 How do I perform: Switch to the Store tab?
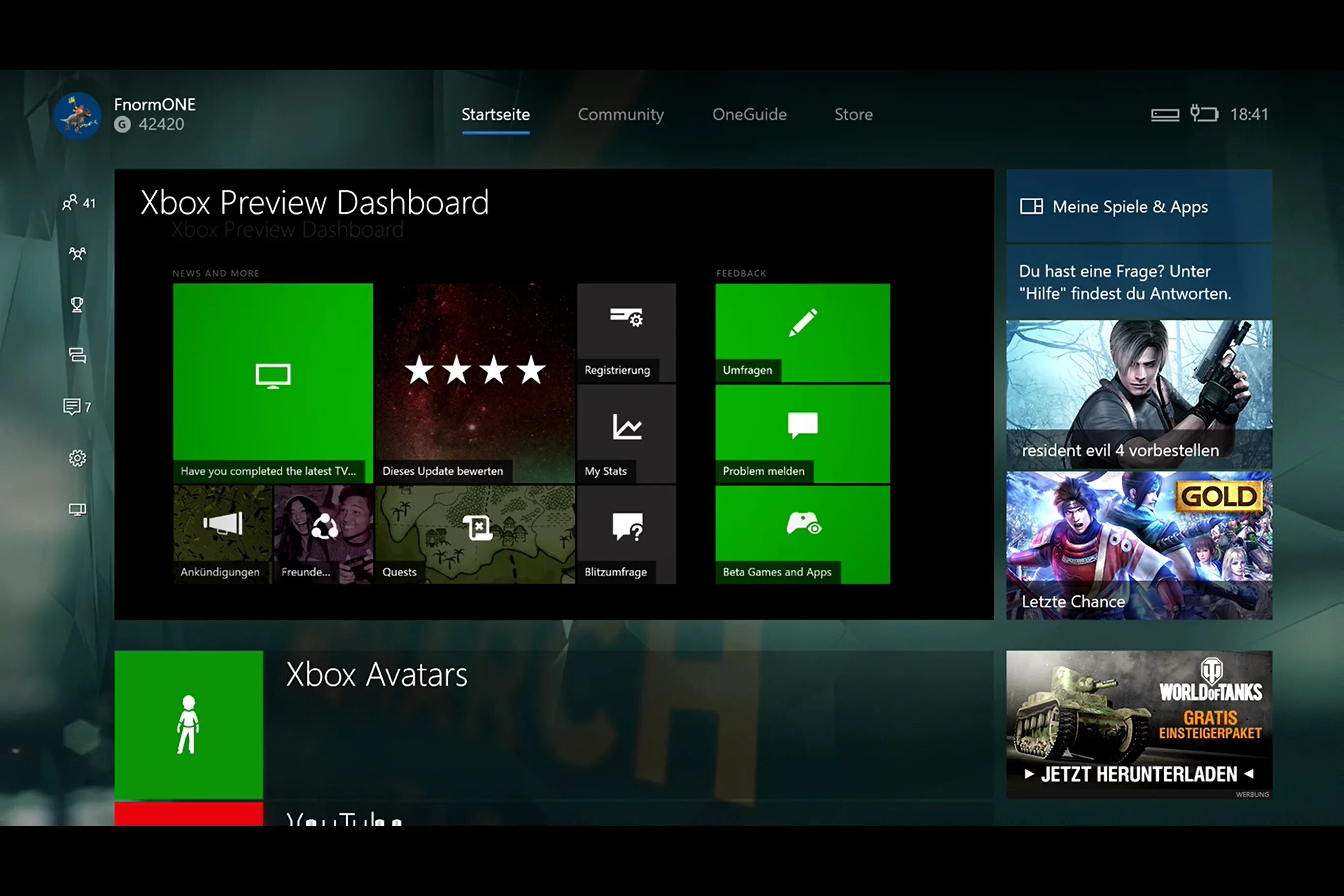[x=853, y=114]
